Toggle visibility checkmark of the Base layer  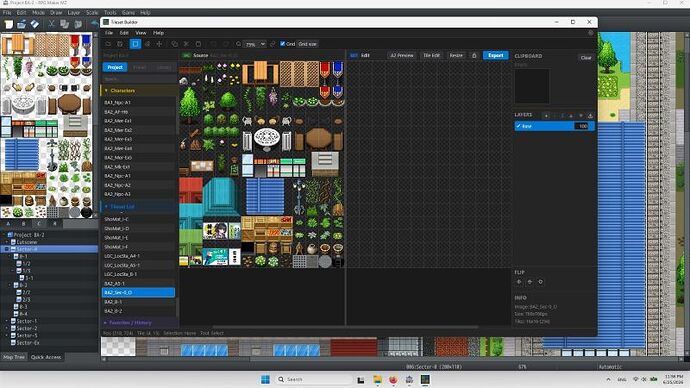click(518, 126)
